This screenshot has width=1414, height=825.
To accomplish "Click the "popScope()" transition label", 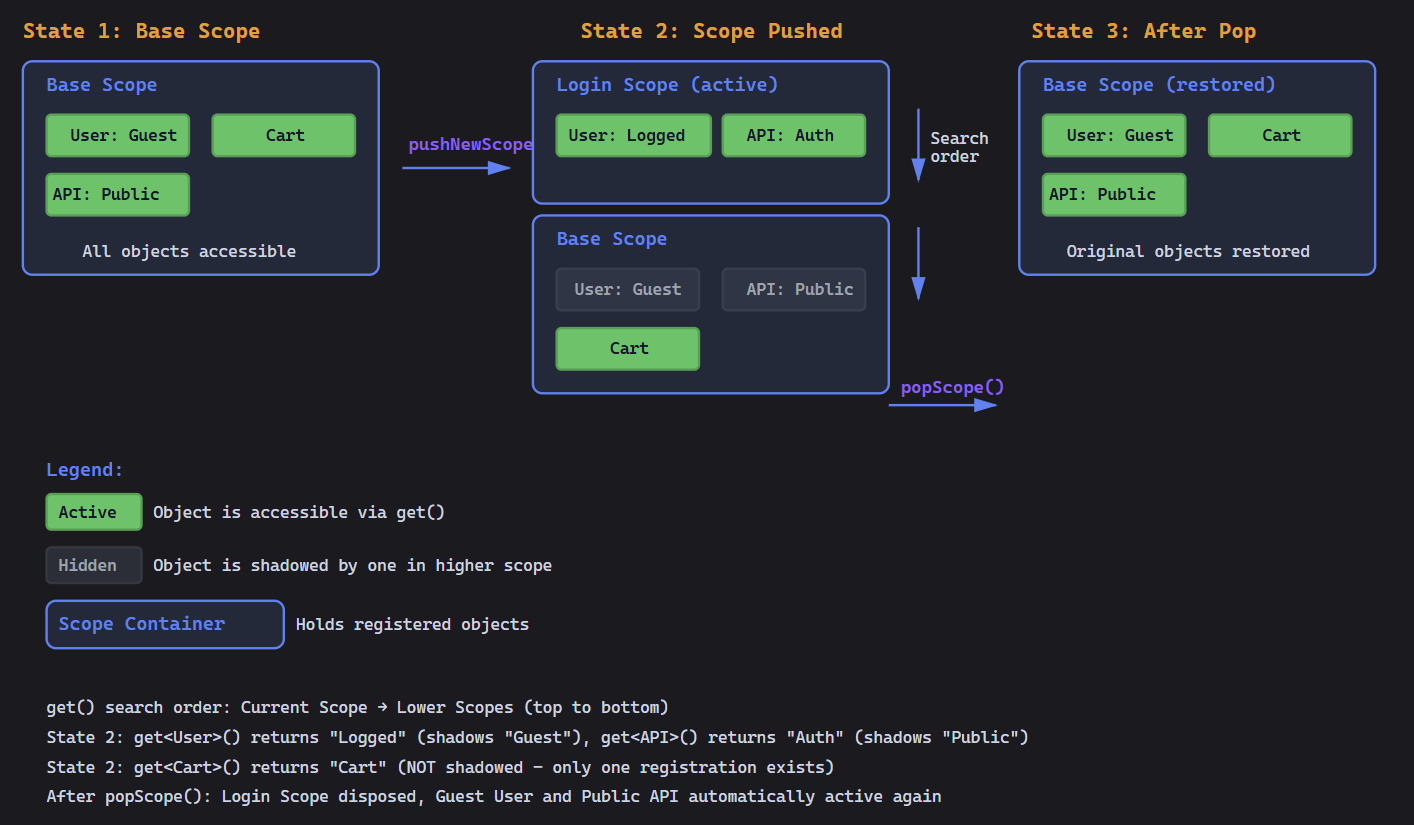I will pyautogui.click(x=952, y=387).
